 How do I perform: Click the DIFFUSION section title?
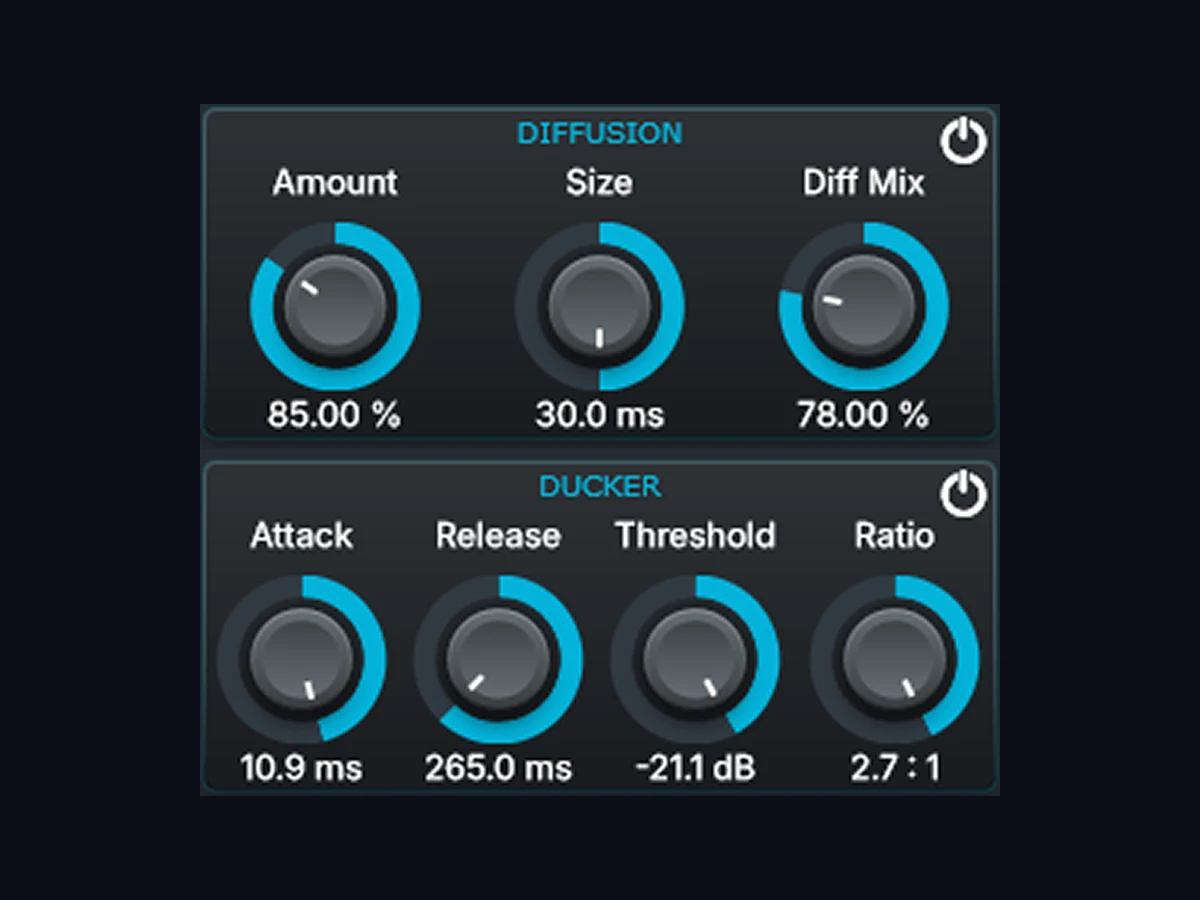[600, 133]
